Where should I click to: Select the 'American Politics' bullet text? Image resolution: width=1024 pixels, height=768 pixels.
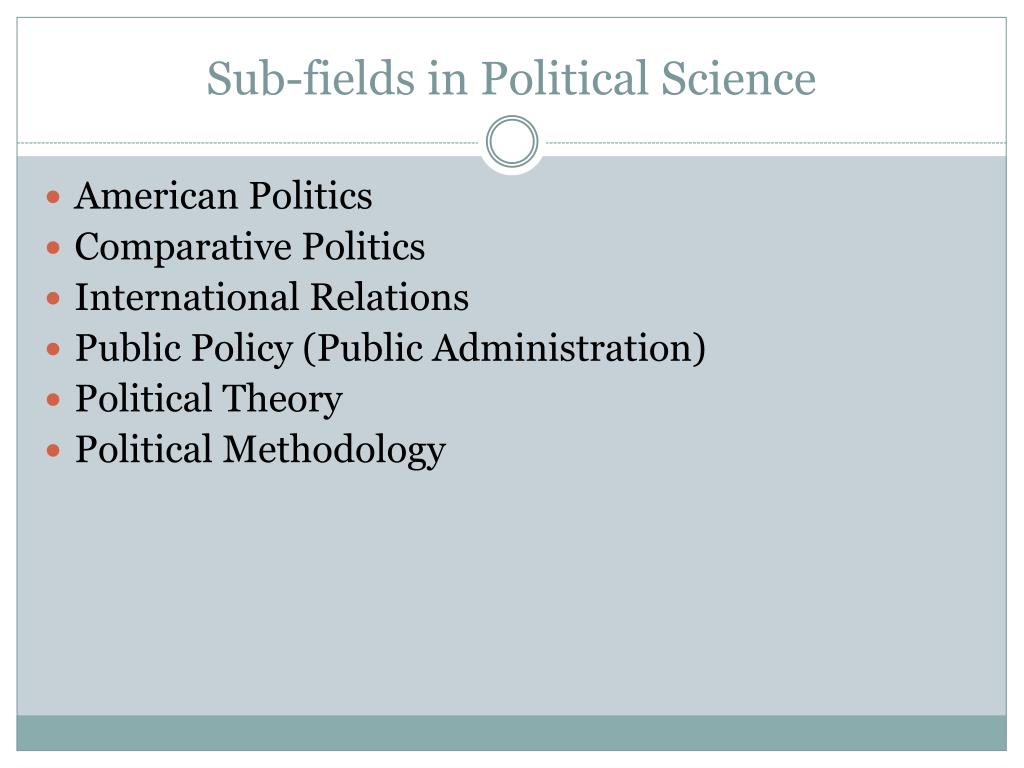coord(223,195)
